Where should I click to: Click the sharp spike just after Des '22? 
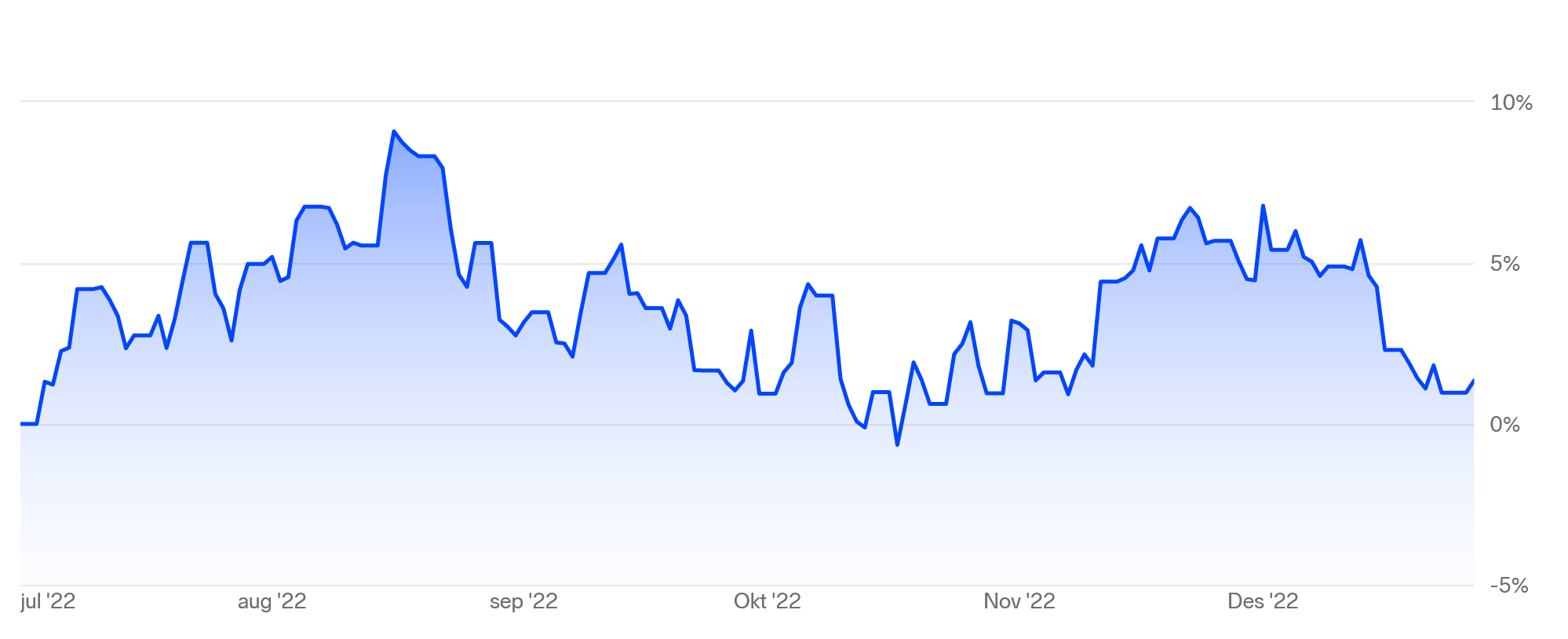tap(1263, 206)
